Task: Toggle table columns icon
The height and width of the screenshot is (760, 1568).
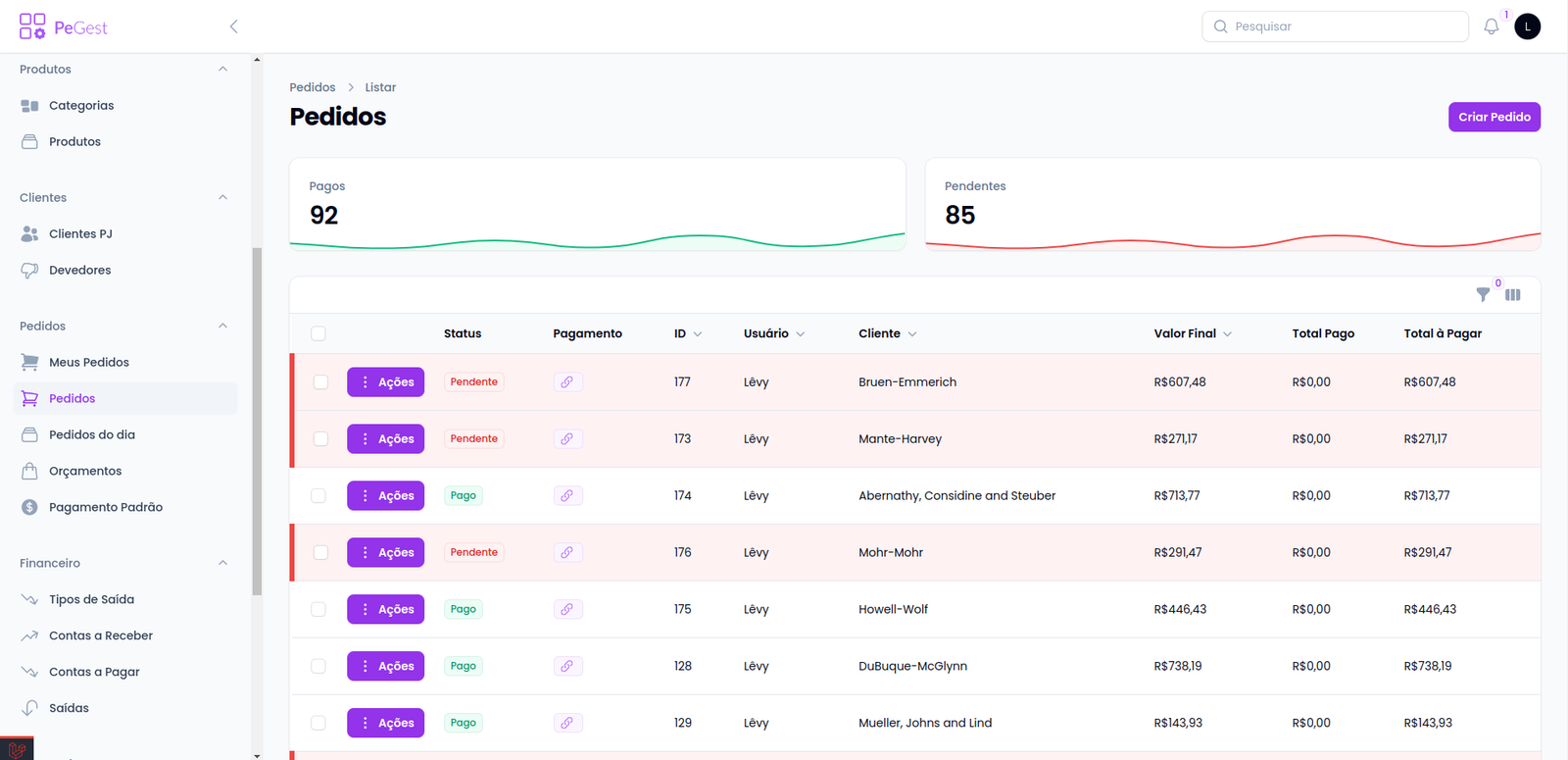Action: 1513,294
